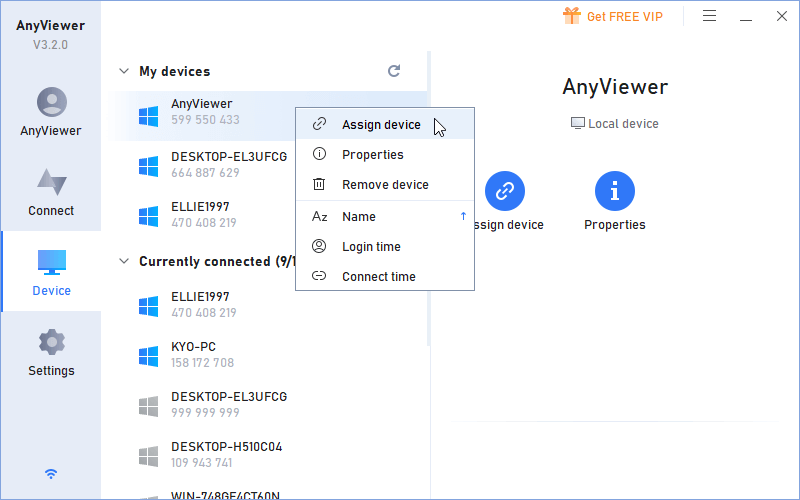Select the Device monitor icon in sidebar
This screenshot has width=800, height=500.
[51, 263]
